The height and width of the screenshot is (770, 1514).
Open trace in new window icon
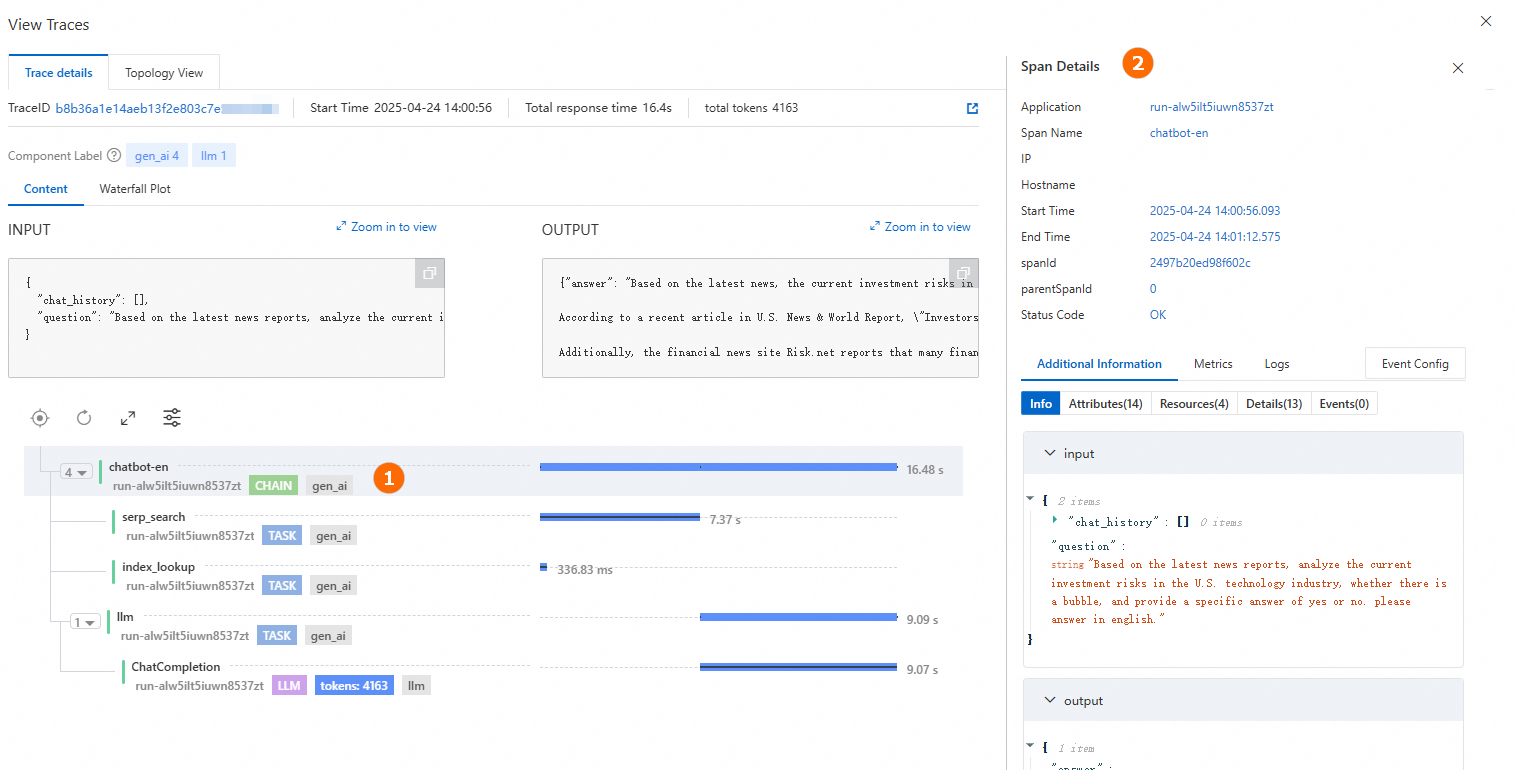coord(972,108)
